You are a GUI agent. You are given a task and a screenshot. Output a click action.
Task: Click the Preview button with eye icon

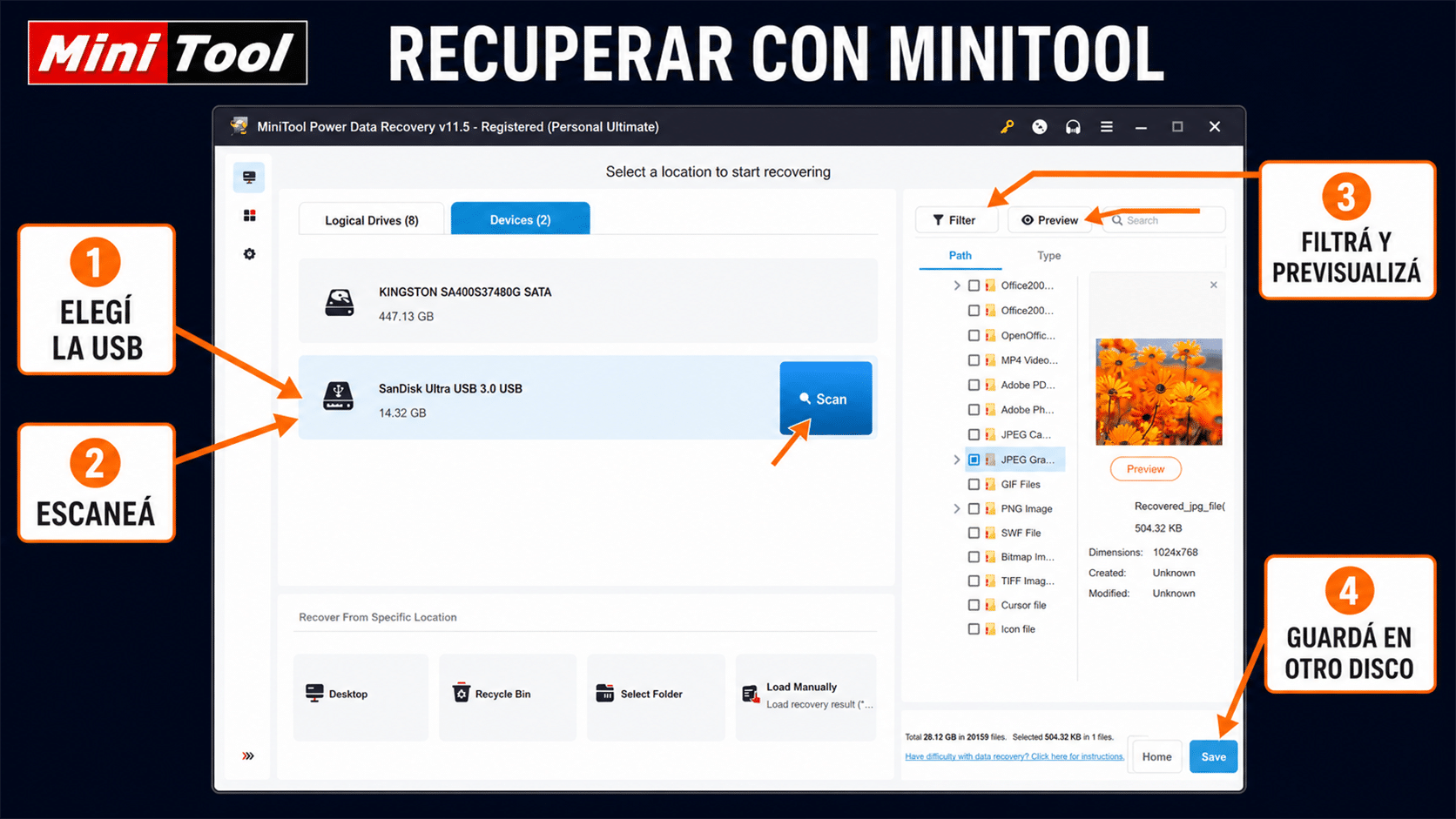(x=1050, y=220)
